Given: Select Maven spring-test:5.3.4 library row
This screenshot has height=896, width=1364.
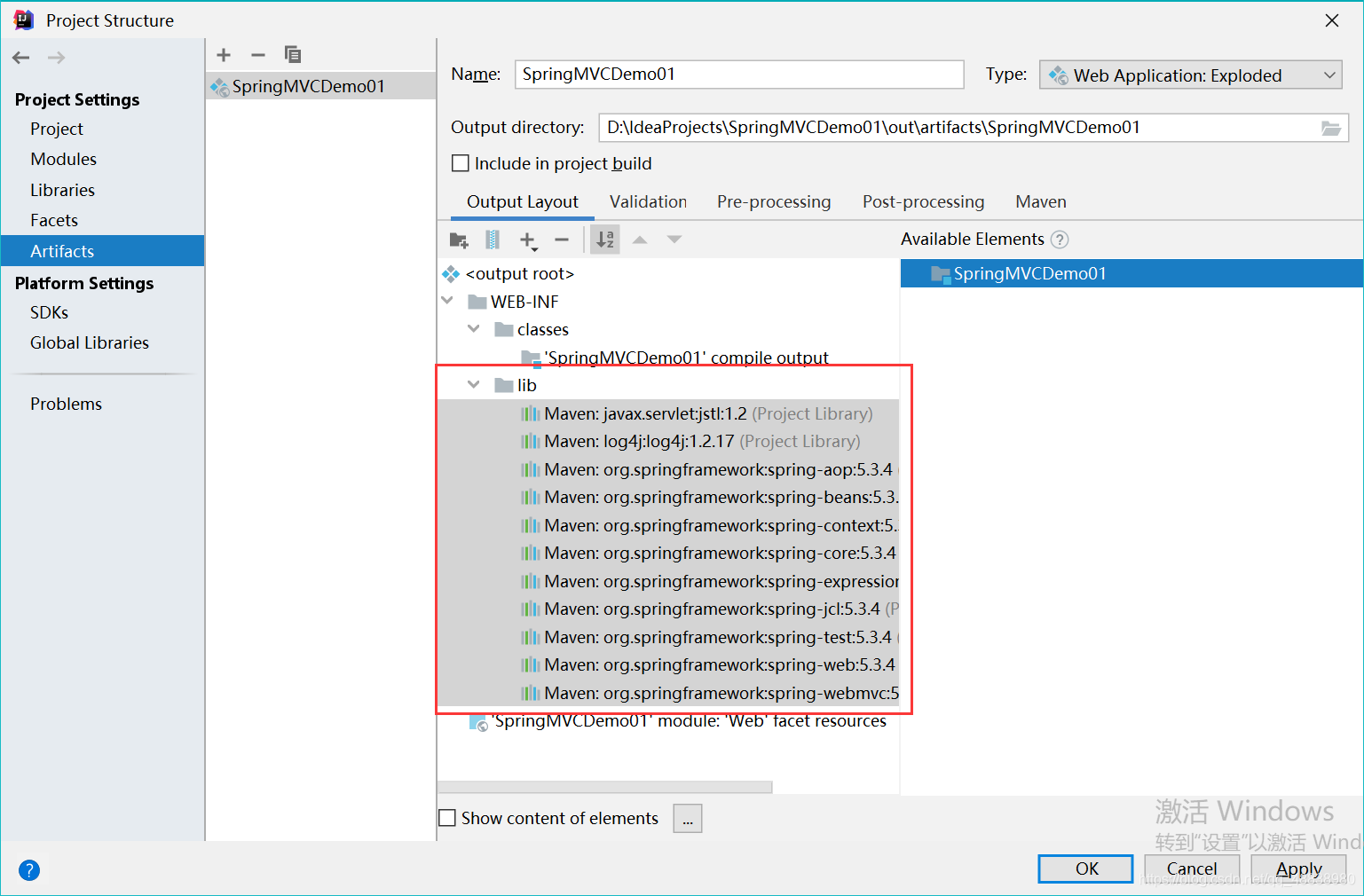Looking at the screenshot, I should tap(668, 637).
